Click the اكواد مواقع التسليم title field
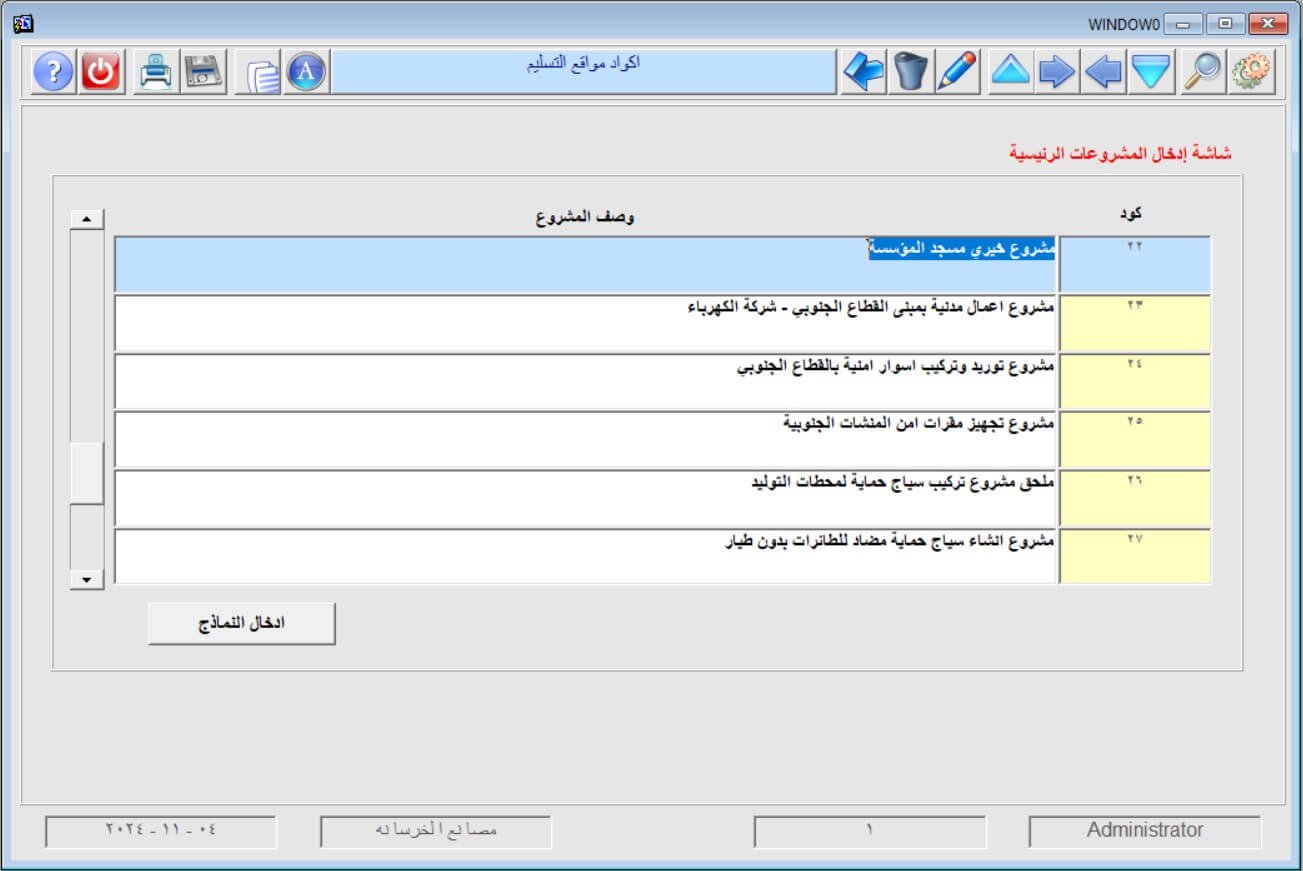The image size is (1303, 871). [x=583, y=72]
